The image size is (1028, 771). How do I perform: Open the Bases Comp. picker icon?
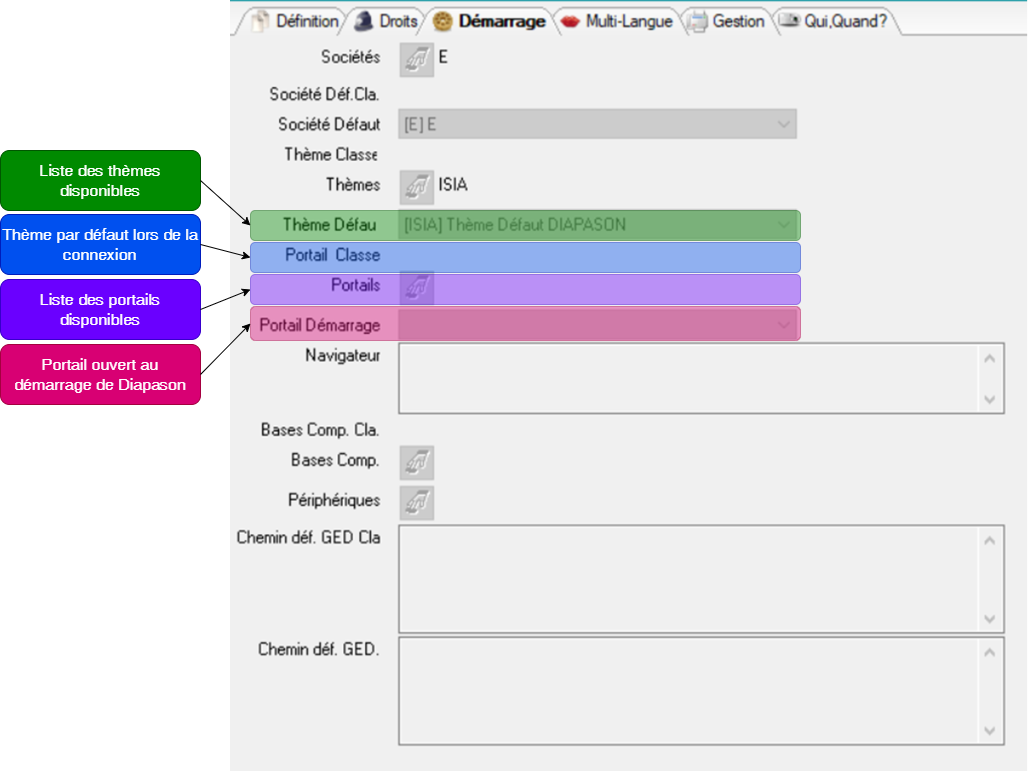[416, 462]
